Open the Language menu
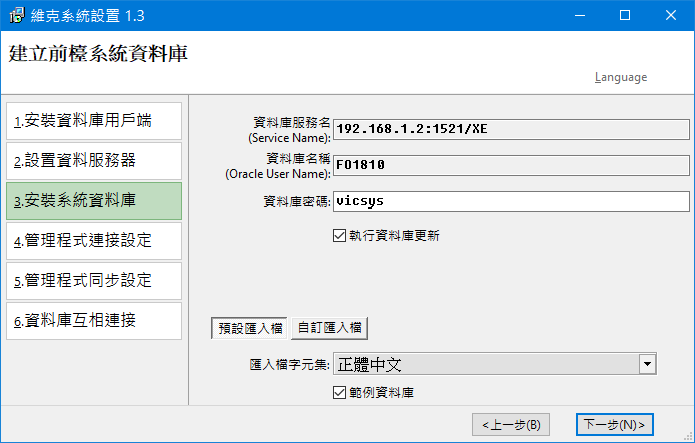695x443 pixels. pos(620,77)
